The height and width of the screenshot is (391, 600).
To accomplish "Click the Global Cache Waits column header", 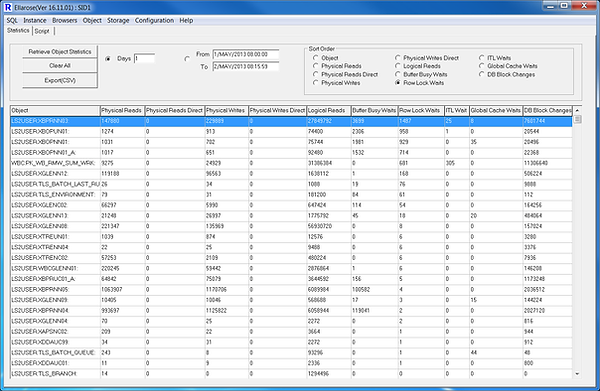I will point(496,111).
